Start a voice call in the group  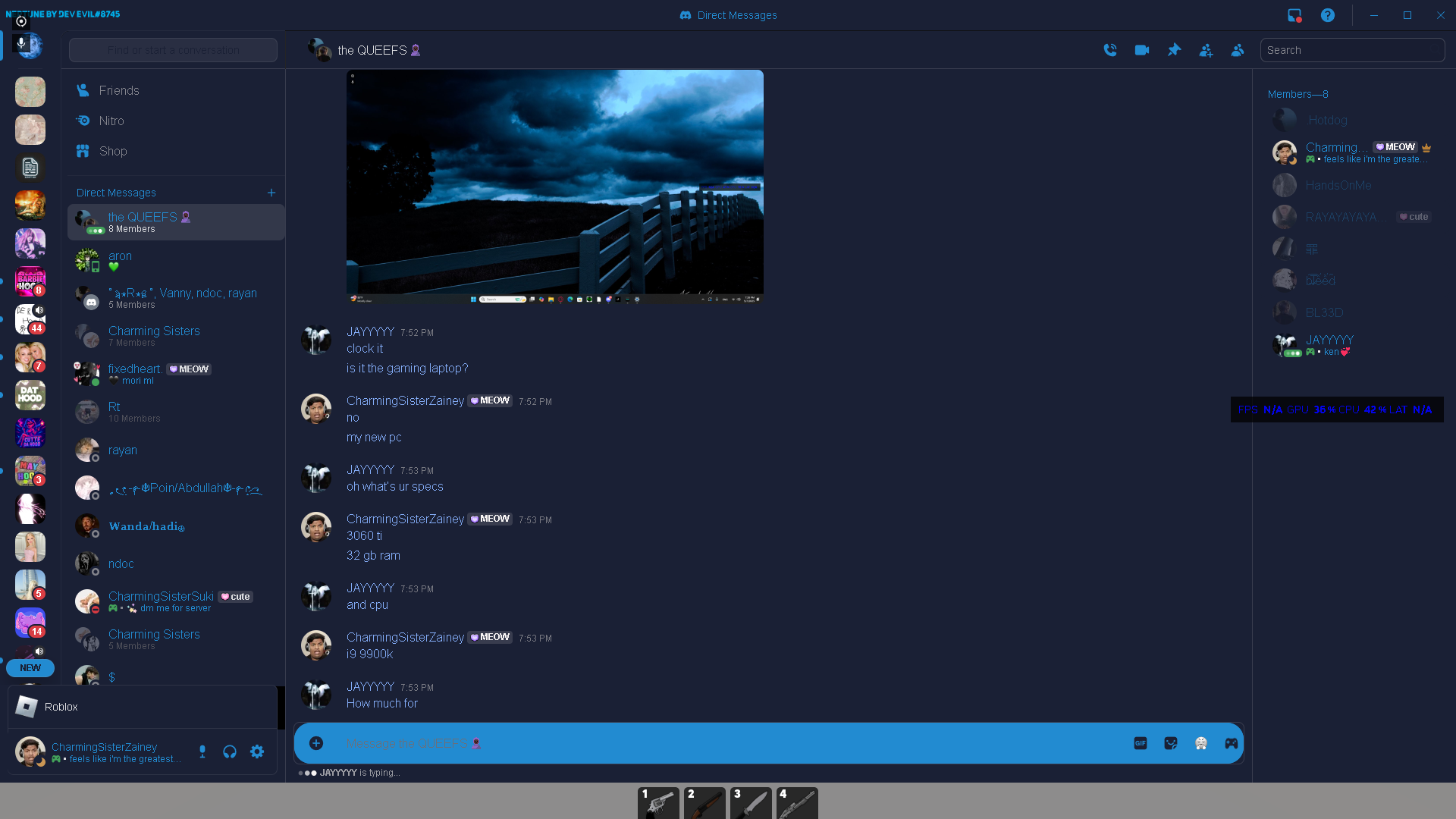[x=1110, y=50]
